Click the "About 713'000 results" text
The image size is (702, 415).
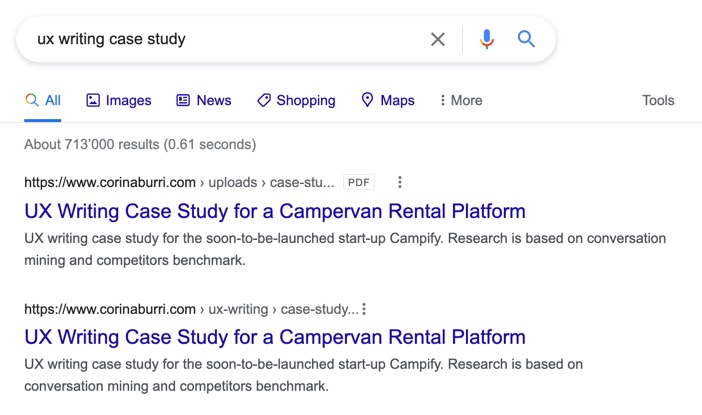point(140,145)
